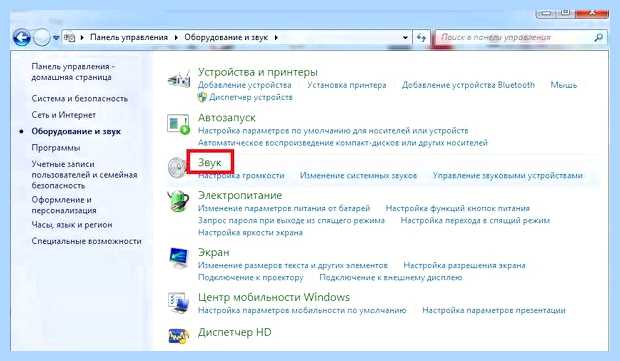Open Система и безопасность in sidebar
This screenshot has height=361, width=620.
coord(79,98)
